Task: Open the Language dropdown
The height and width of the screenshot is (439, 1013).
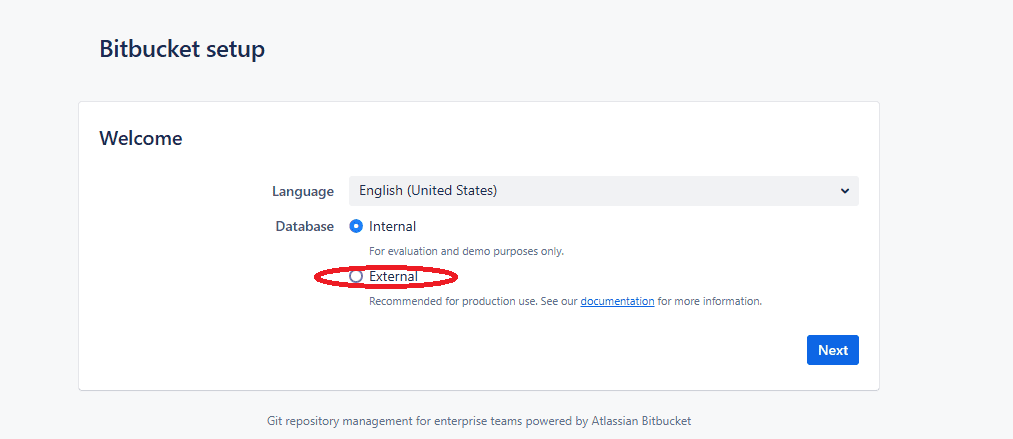Action: (603, 191)
